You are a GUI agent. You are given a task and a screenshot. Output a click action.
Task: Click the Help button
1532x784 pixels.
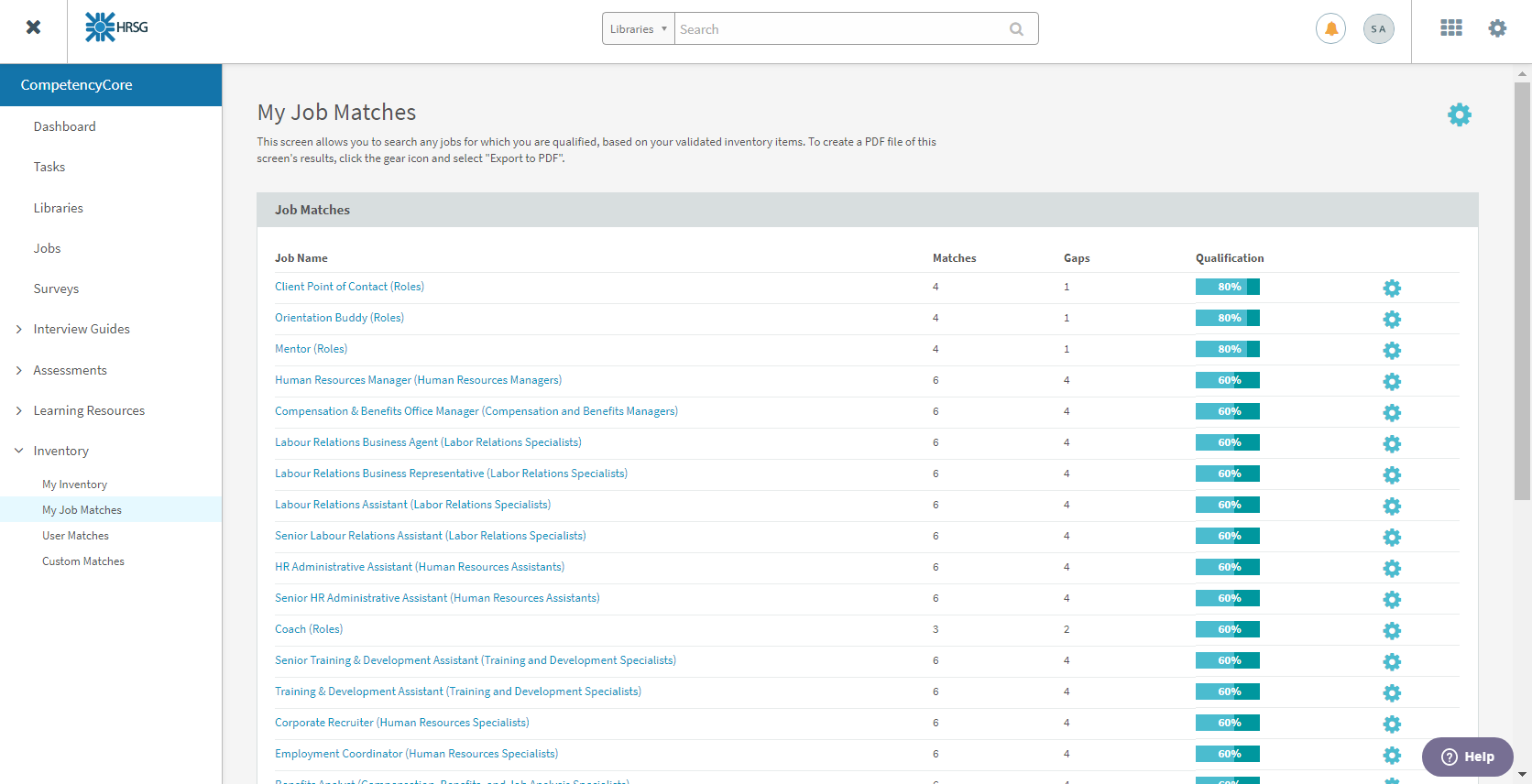point(1467,757)
